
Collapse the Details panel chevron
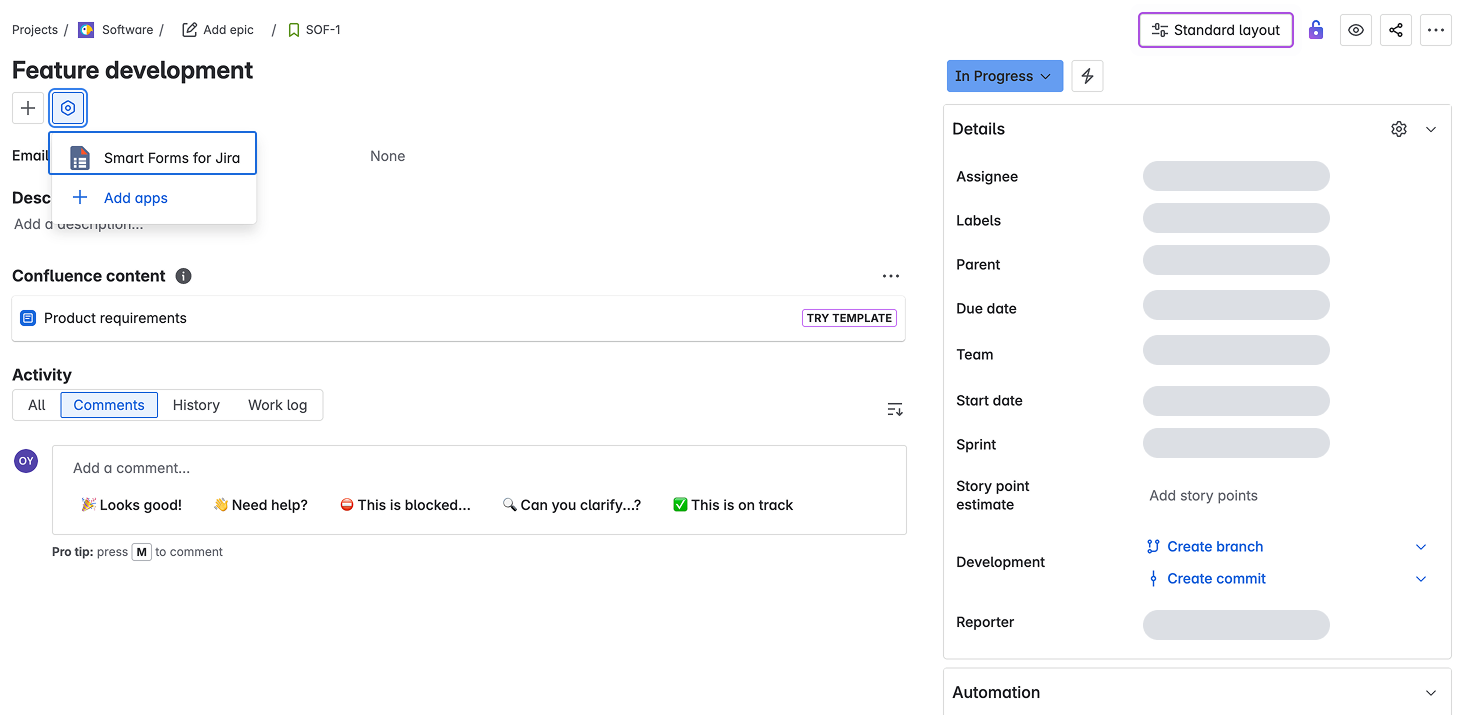coord(1431,129)
